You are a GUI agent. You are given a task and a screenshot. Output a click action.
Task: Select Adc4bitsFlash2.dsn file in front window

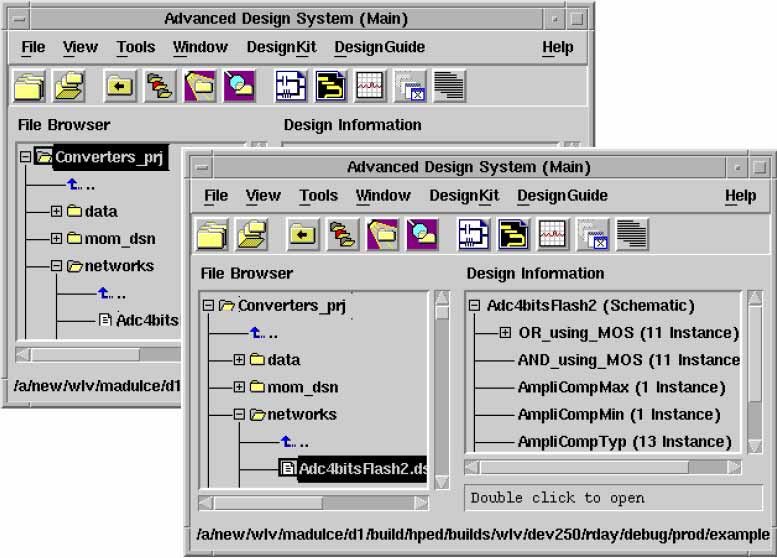click(353, 469)
